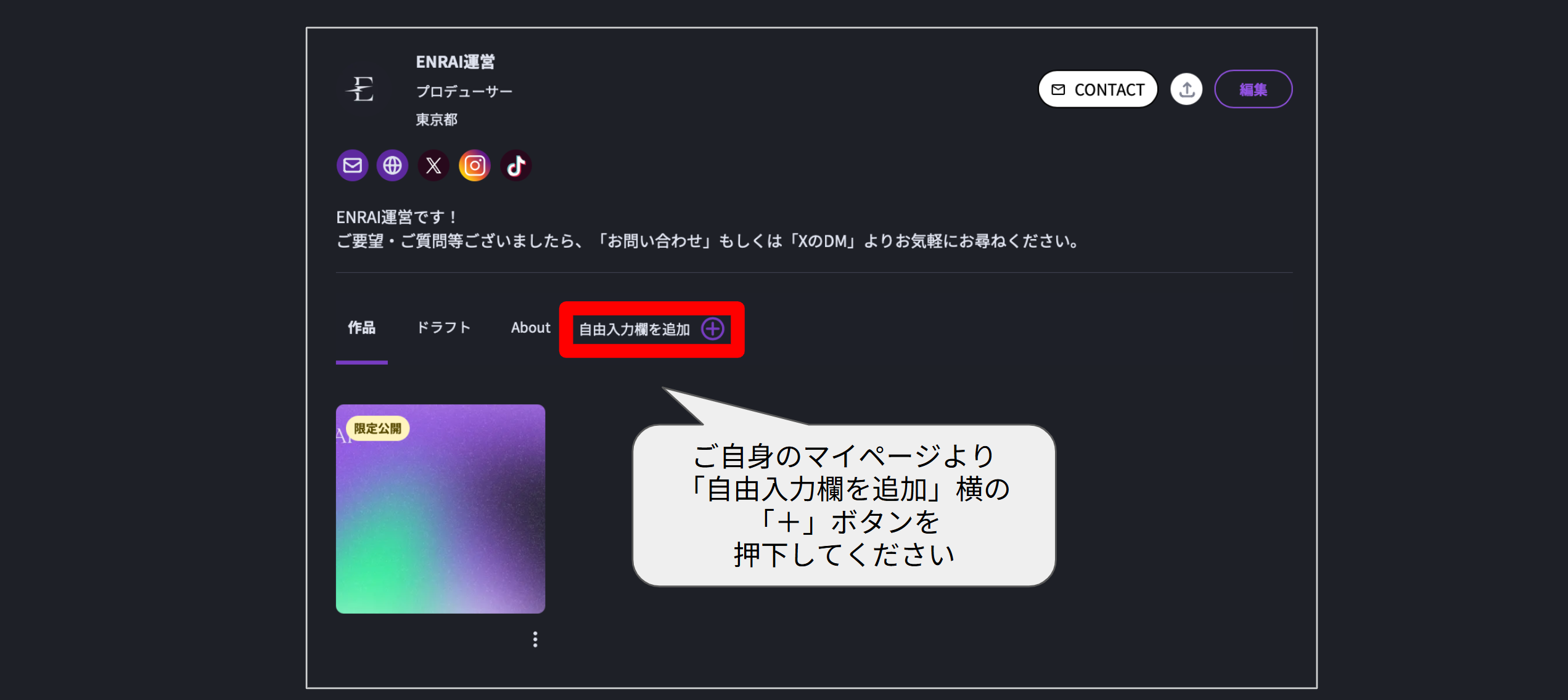
Task: Click the ENRAI運営 profile name
Action: click(455, 62)
